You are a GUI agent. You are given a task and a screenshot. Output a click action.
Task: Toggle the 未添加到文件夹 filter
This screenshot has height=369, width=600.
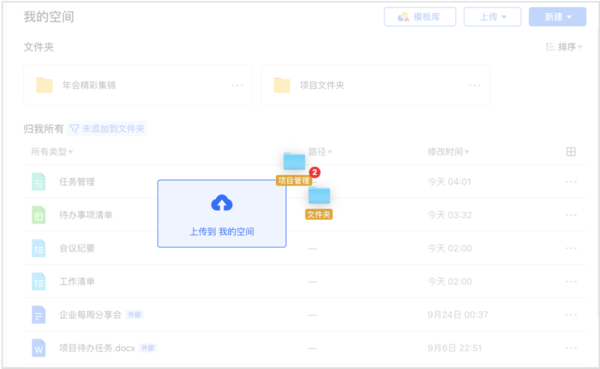click(107, 129)
